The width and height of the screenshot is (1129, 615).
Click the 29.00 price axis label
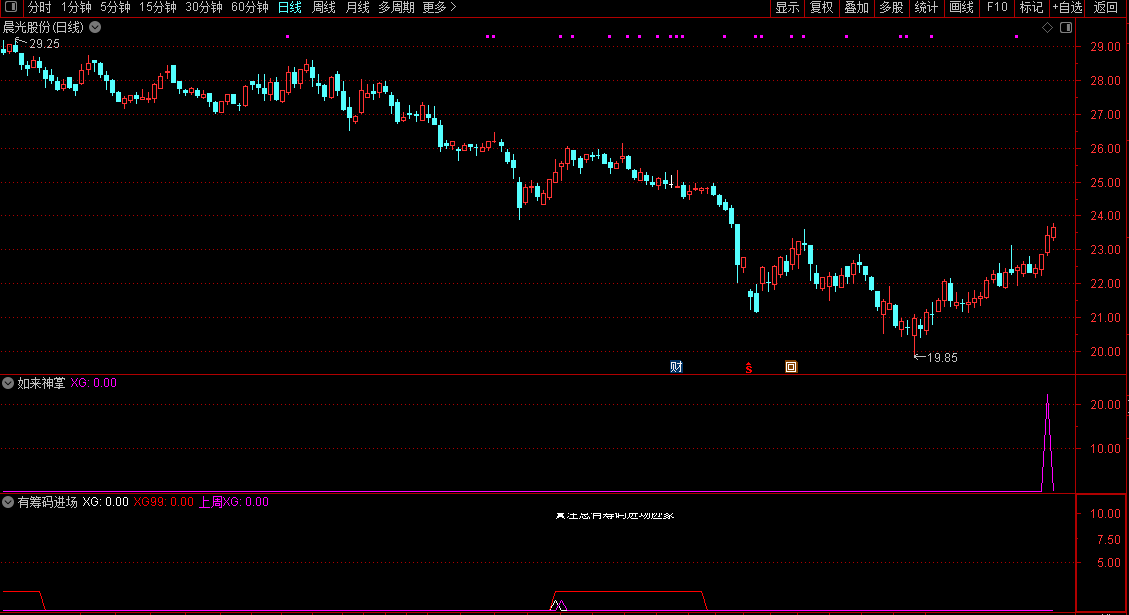click(x=1105, y=47)
